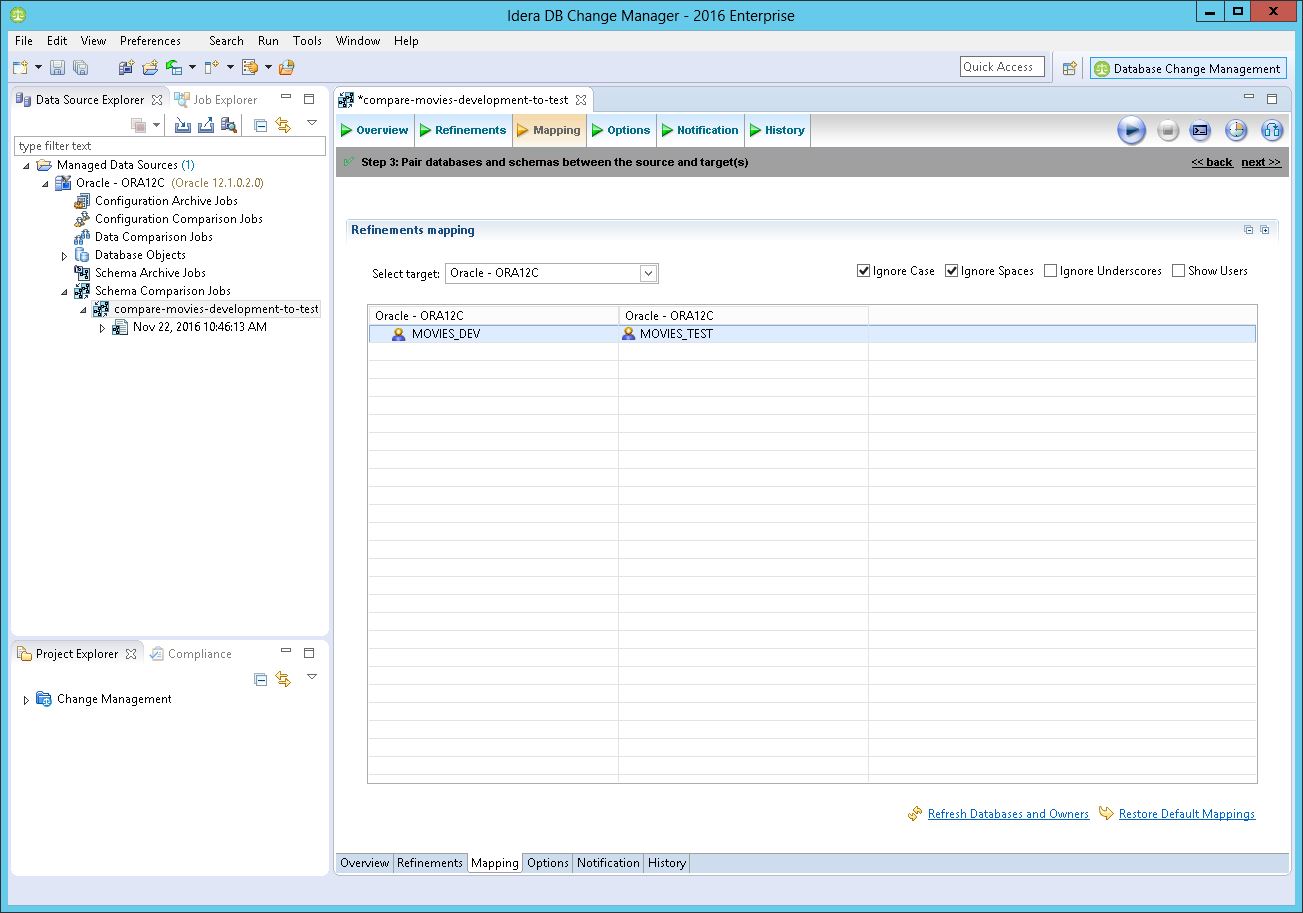The height and width of the screenshot is (913, 1303).
Task: Toggle the Ignore Case checkbox
Action: pyautogui.click(x=863, y=271)
